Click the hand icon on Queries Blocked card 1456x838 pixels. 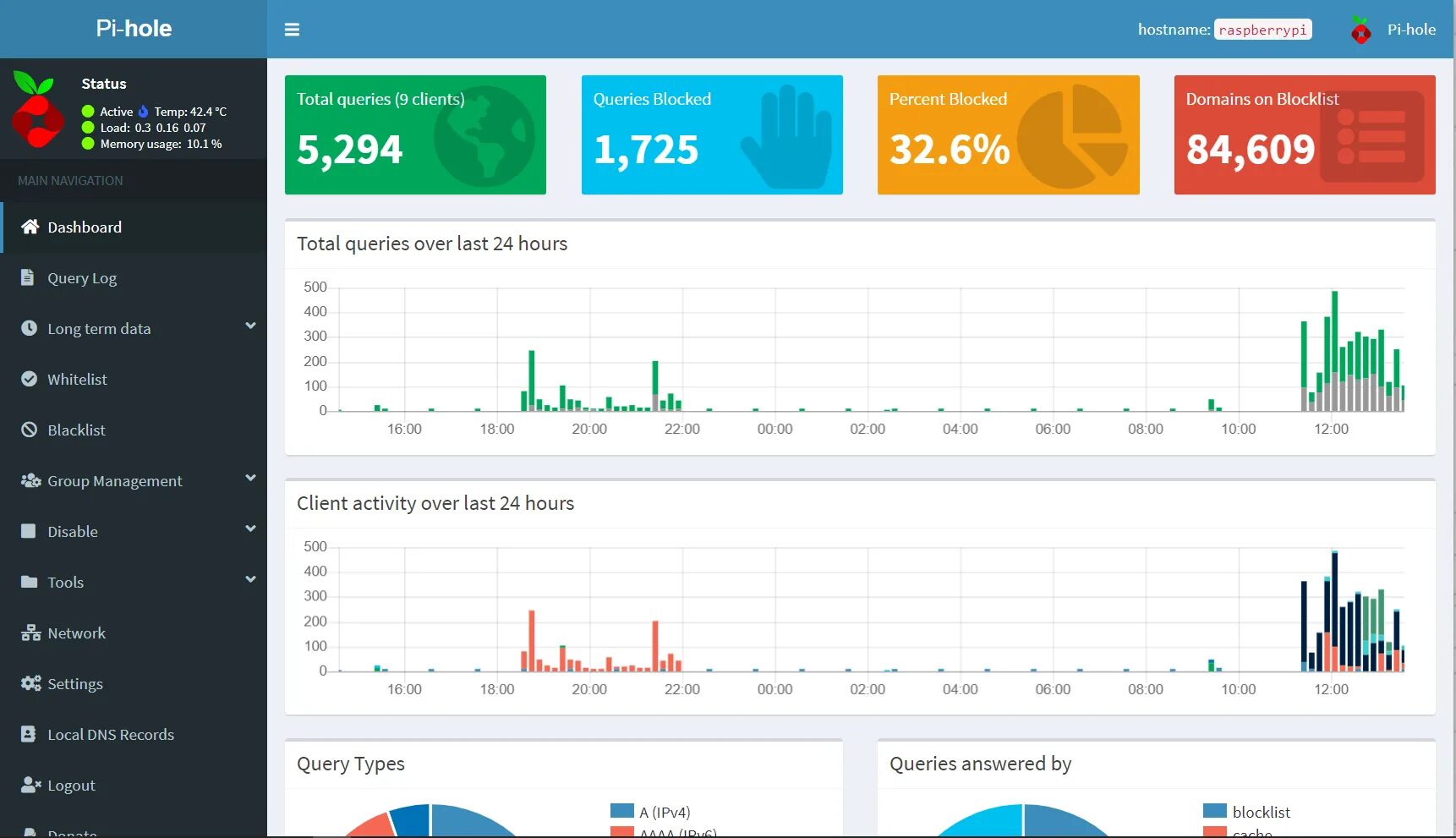coord(786,136)
